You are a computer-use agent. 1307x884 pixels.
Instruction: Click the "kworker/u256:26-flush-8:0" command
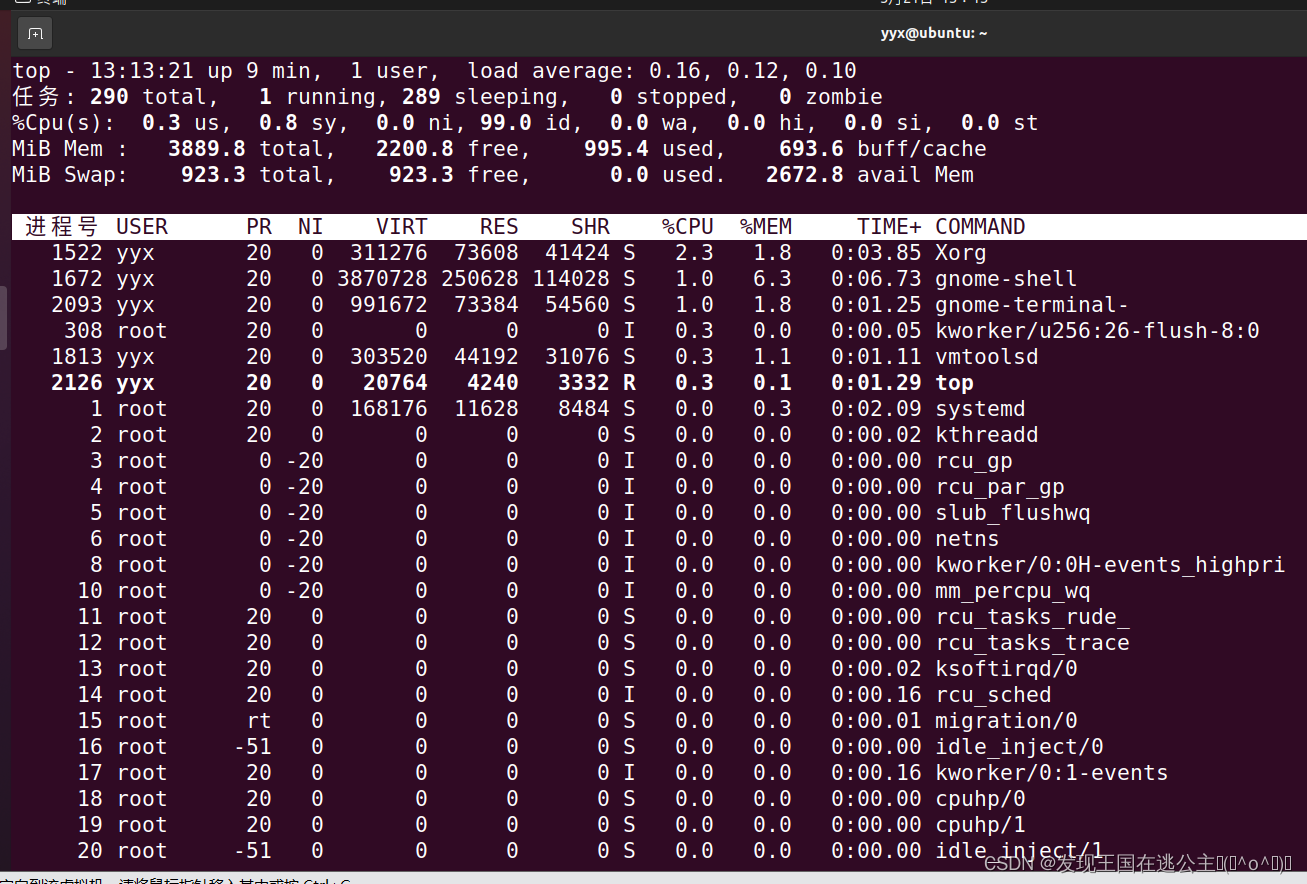(x=1097, y=331)
